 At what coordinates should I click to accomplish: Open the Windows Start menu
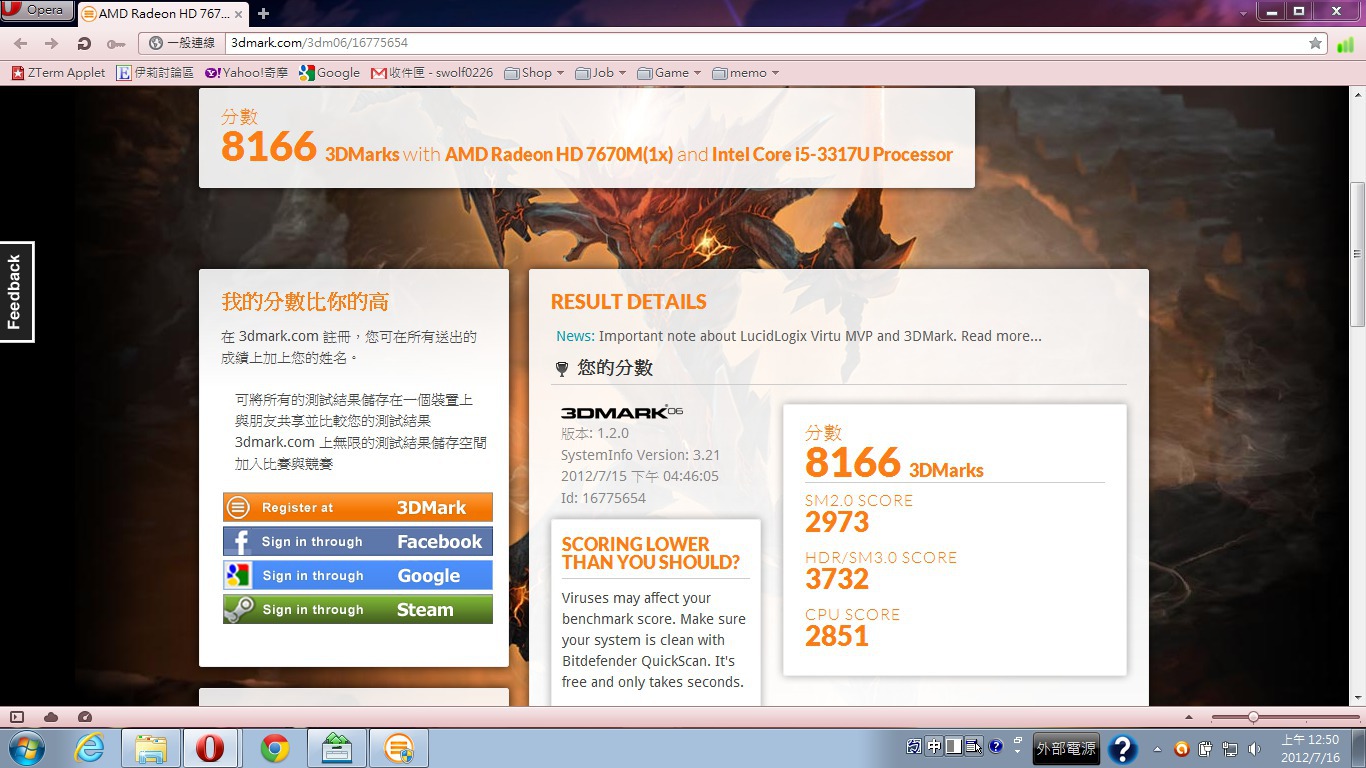(27, 748)
